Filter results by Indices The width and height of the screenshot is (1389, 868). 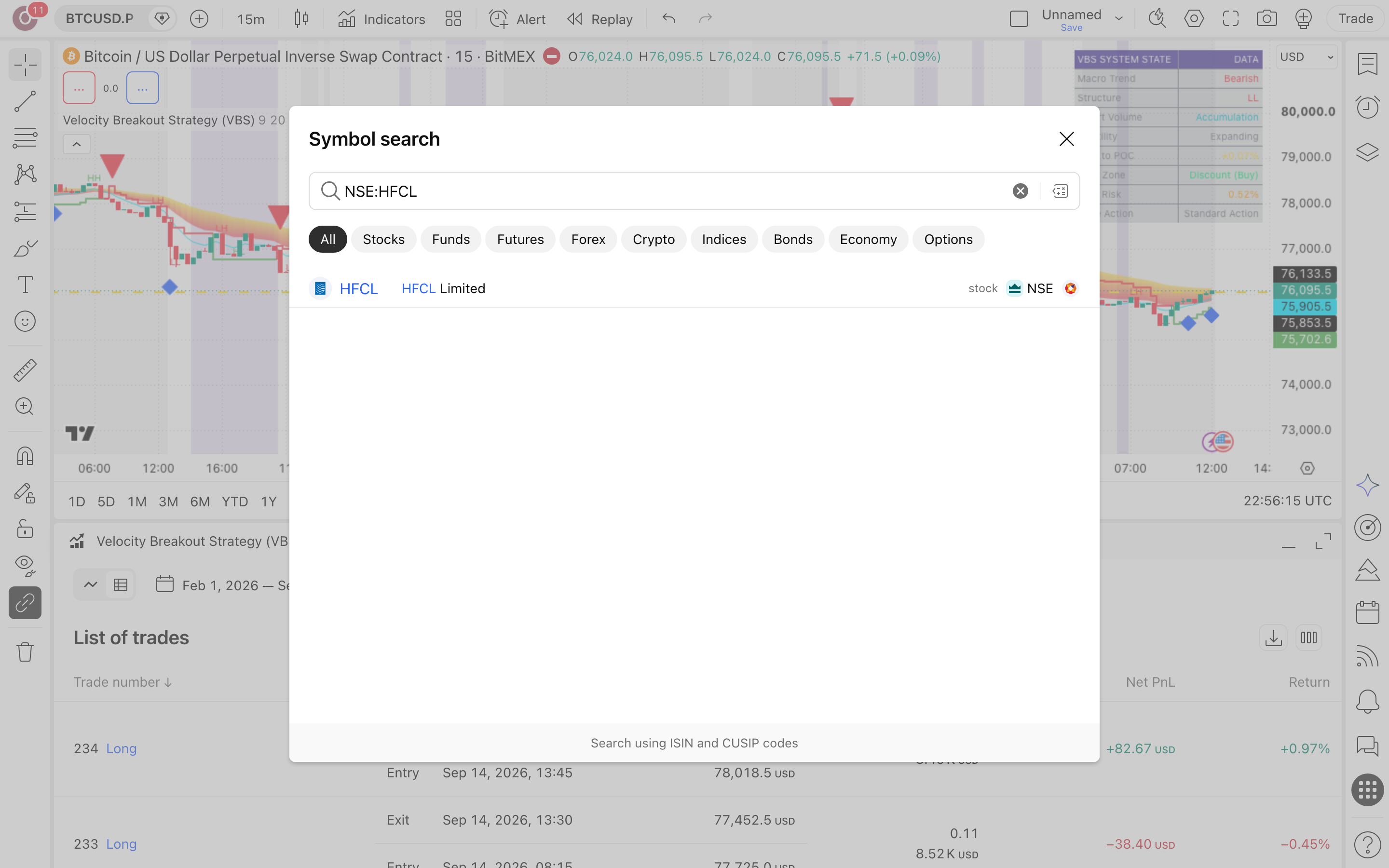(724, 239)
